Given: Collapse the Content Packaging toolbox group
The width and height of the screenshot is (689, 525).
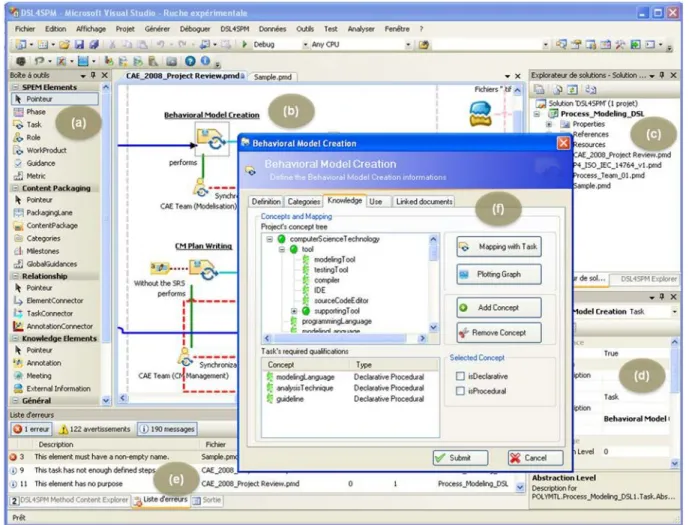Looking at the screenshot, I should coord(15,188).
